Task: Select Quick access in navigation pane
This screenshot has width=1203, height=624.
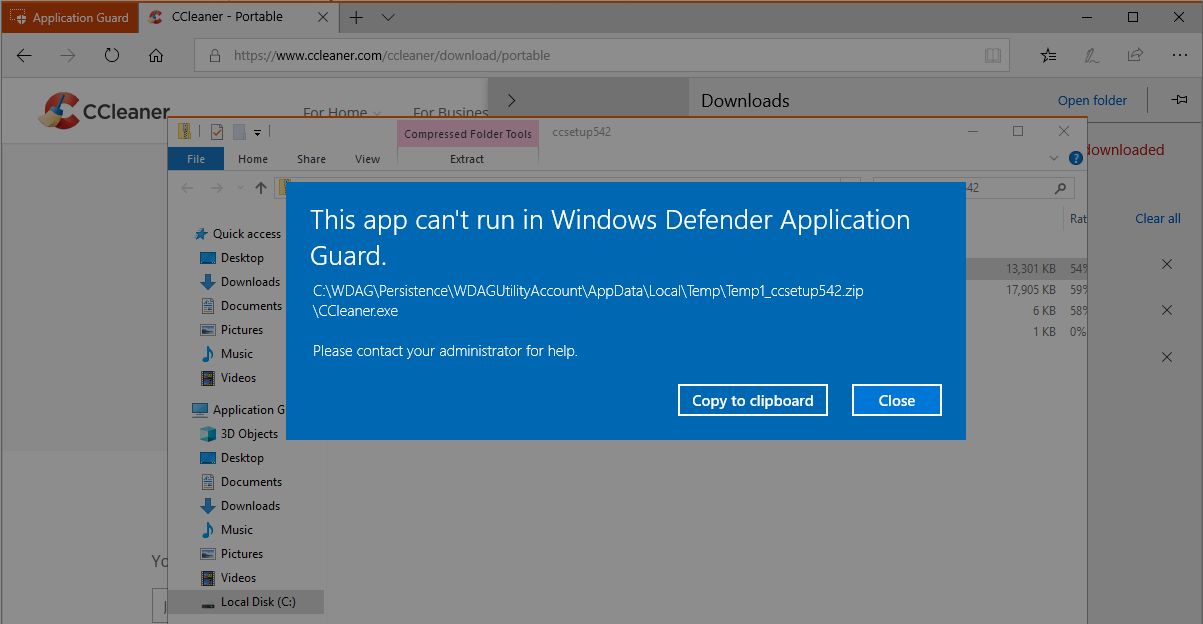Action: (x=238, y=234)
